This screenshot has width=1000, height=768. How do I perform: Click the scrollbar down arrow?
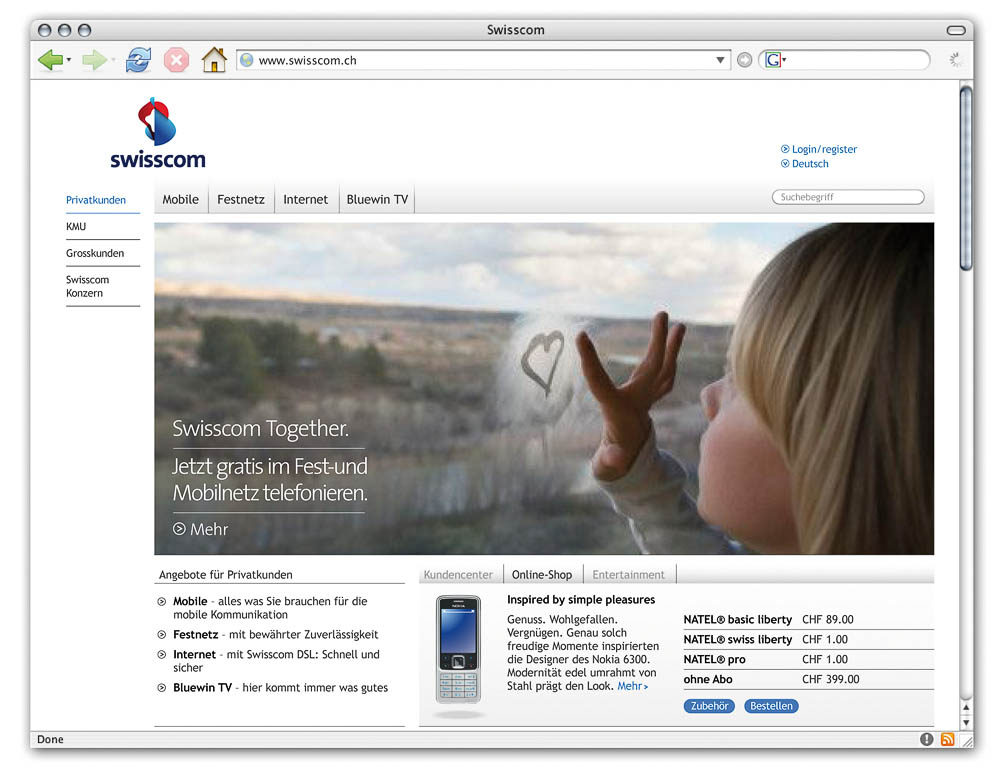[966, 722]
